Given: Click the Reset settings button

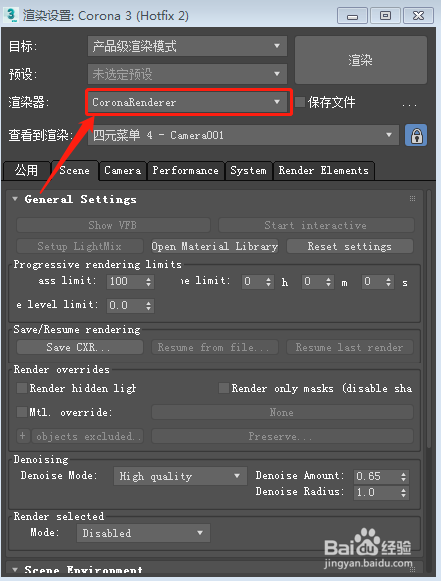Looking at the screenshot, I should pyautogui.click(x=350, y=246).
